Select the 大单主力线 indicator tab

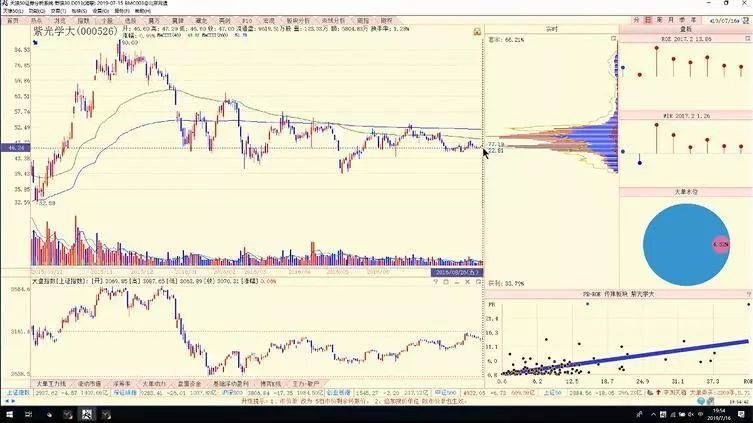[x=51, y=384]
